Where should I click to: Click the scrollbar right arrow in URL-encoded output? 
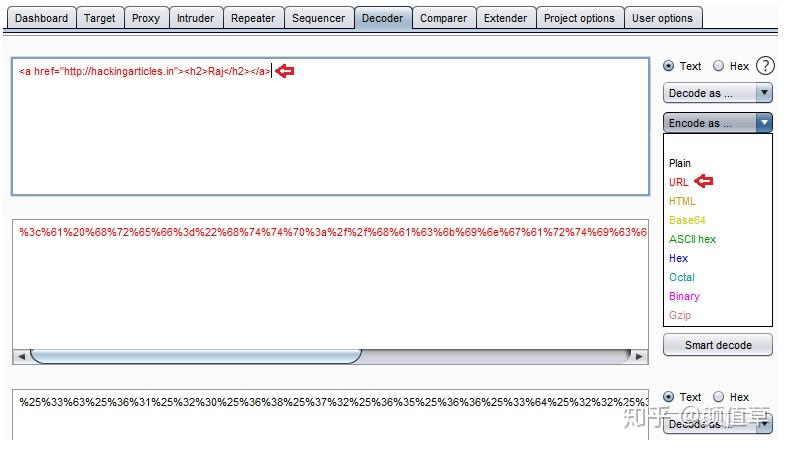(639, 356)
